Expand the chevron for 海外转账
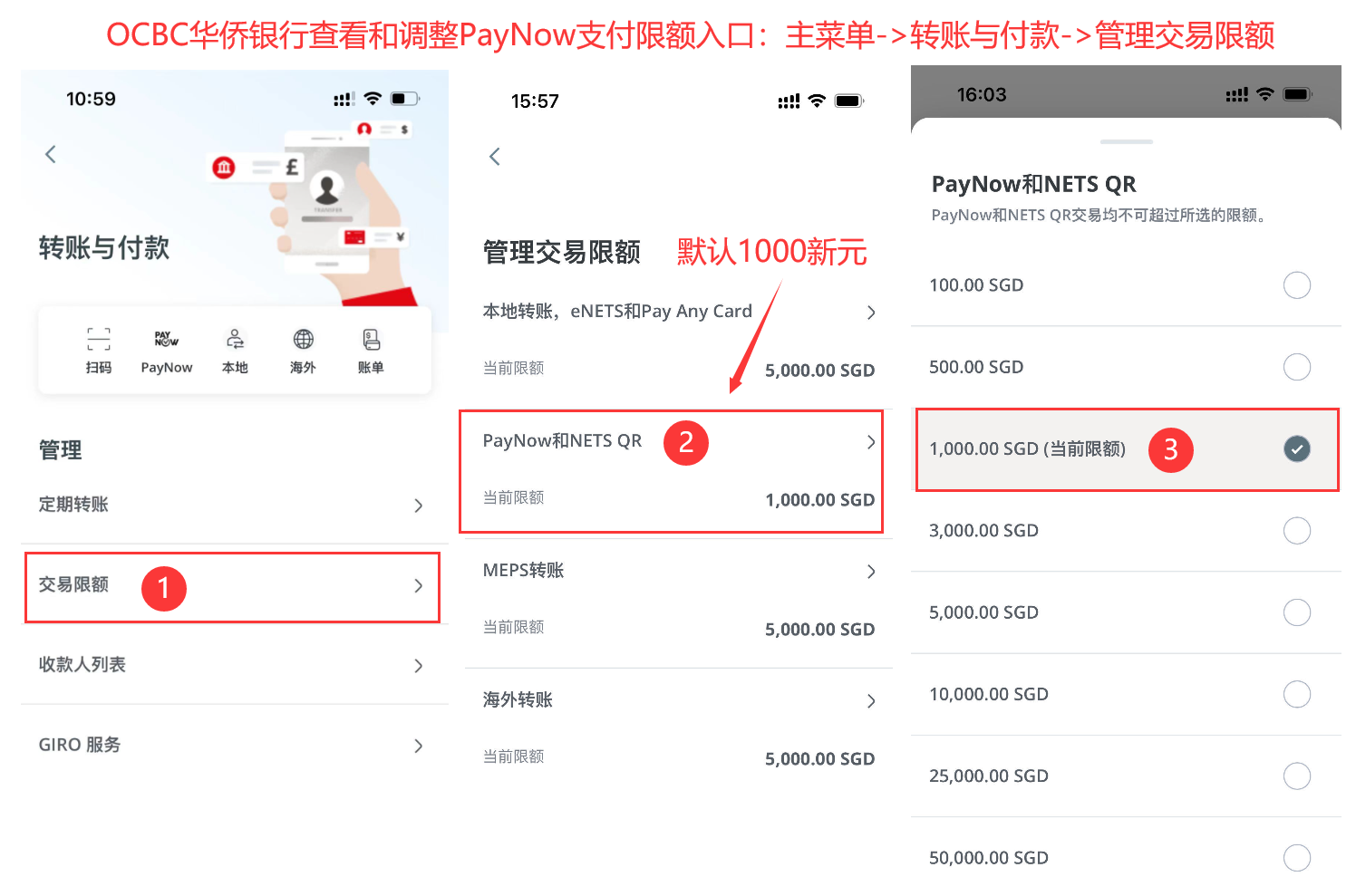 click(871, 701)
